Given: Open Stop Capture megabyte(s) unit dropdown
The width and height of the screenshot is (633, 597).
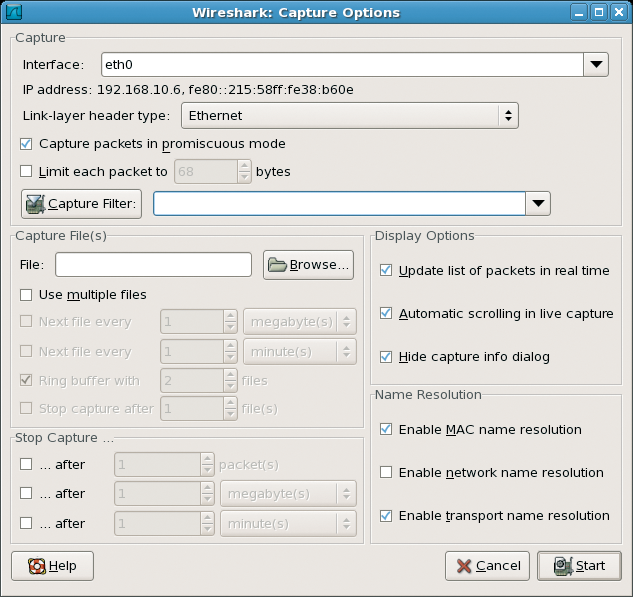Looking at the screenshot, I should point(288,493).
